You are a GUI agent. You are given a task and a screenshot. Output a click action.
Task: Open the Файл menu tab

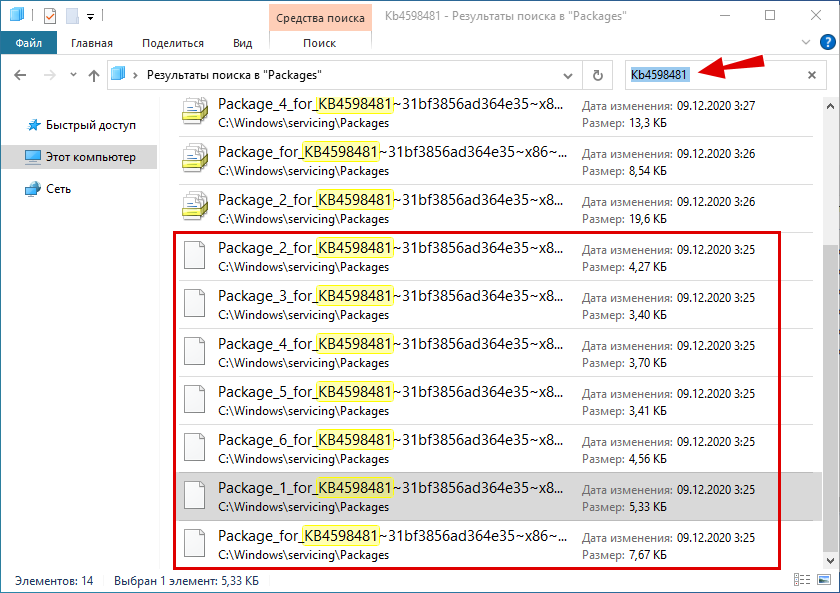28,43
